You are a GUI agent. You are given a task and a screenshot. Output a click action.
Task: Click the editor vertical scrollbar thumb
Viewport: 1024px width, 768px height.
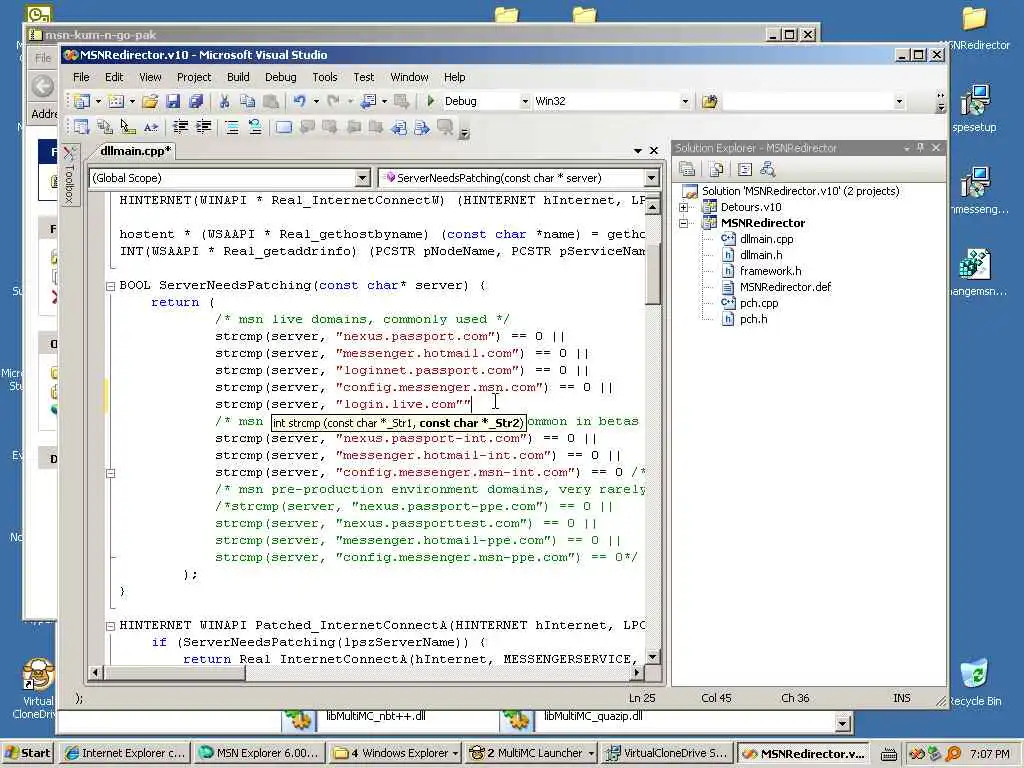pyautogui.click(x=652, y=272)
